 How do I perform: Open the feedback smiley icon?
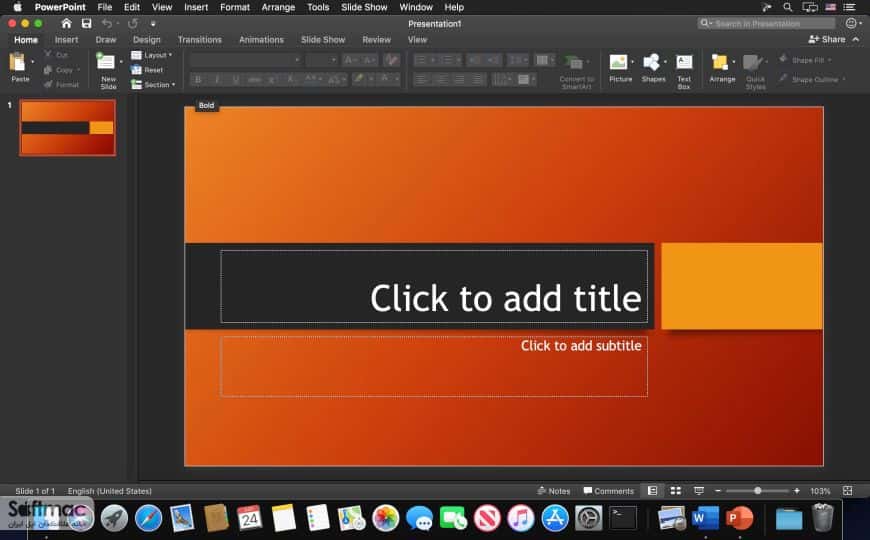point(851,23)
